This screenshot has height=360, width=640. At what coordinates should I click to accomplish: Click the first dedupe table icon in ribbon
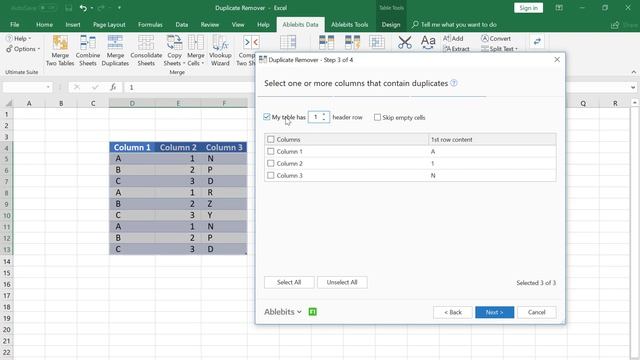(x=327, y=42)
